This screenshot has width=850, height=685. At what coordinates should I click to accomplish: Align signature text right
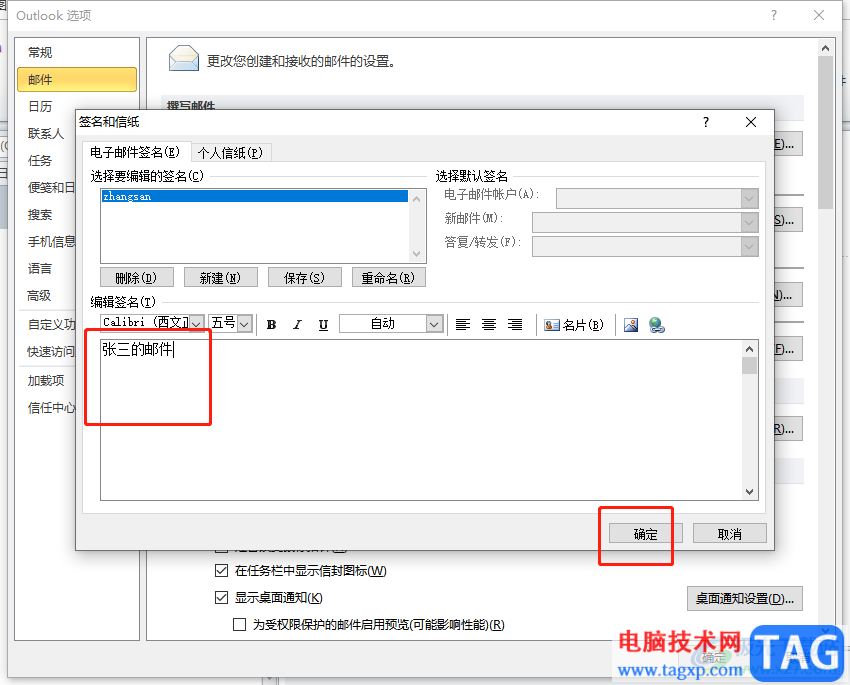(515, 325)
